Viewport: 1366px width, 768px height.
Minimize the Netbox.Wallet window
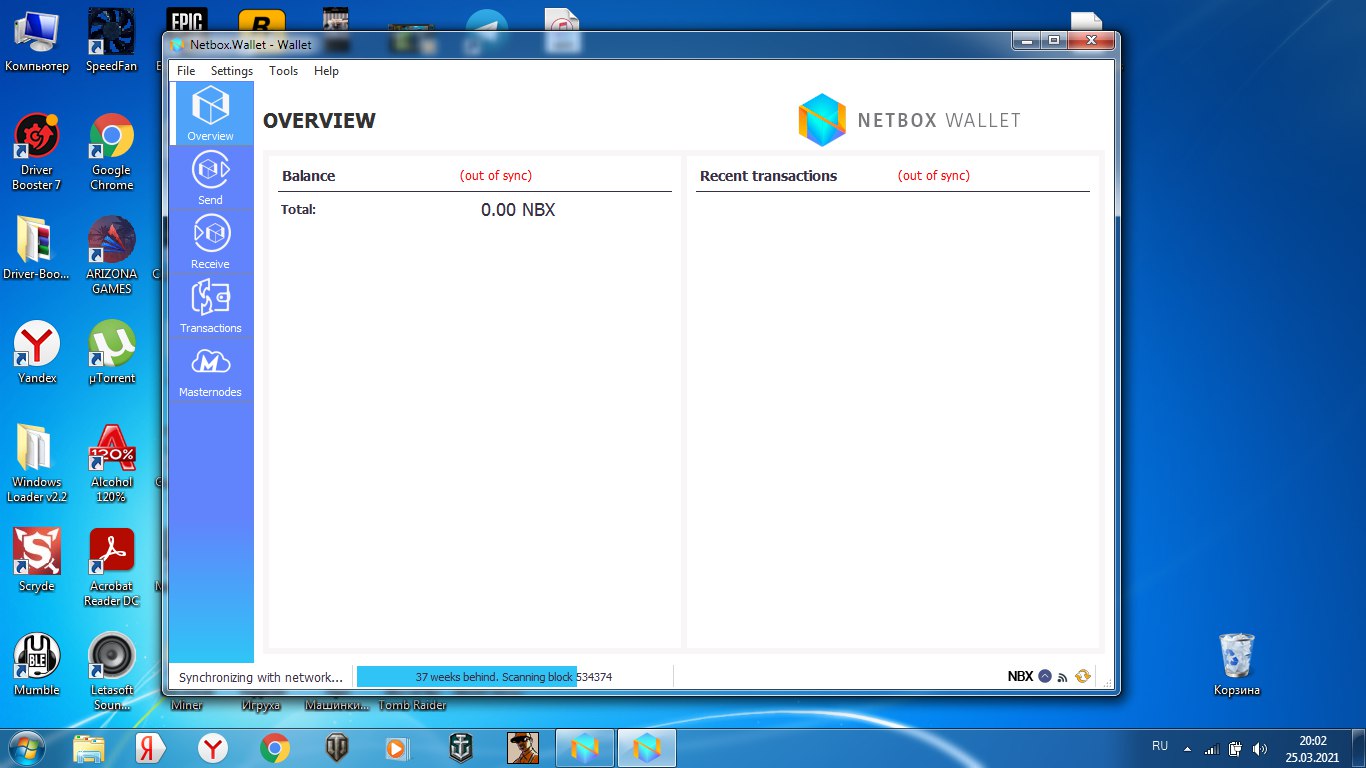1027,41
